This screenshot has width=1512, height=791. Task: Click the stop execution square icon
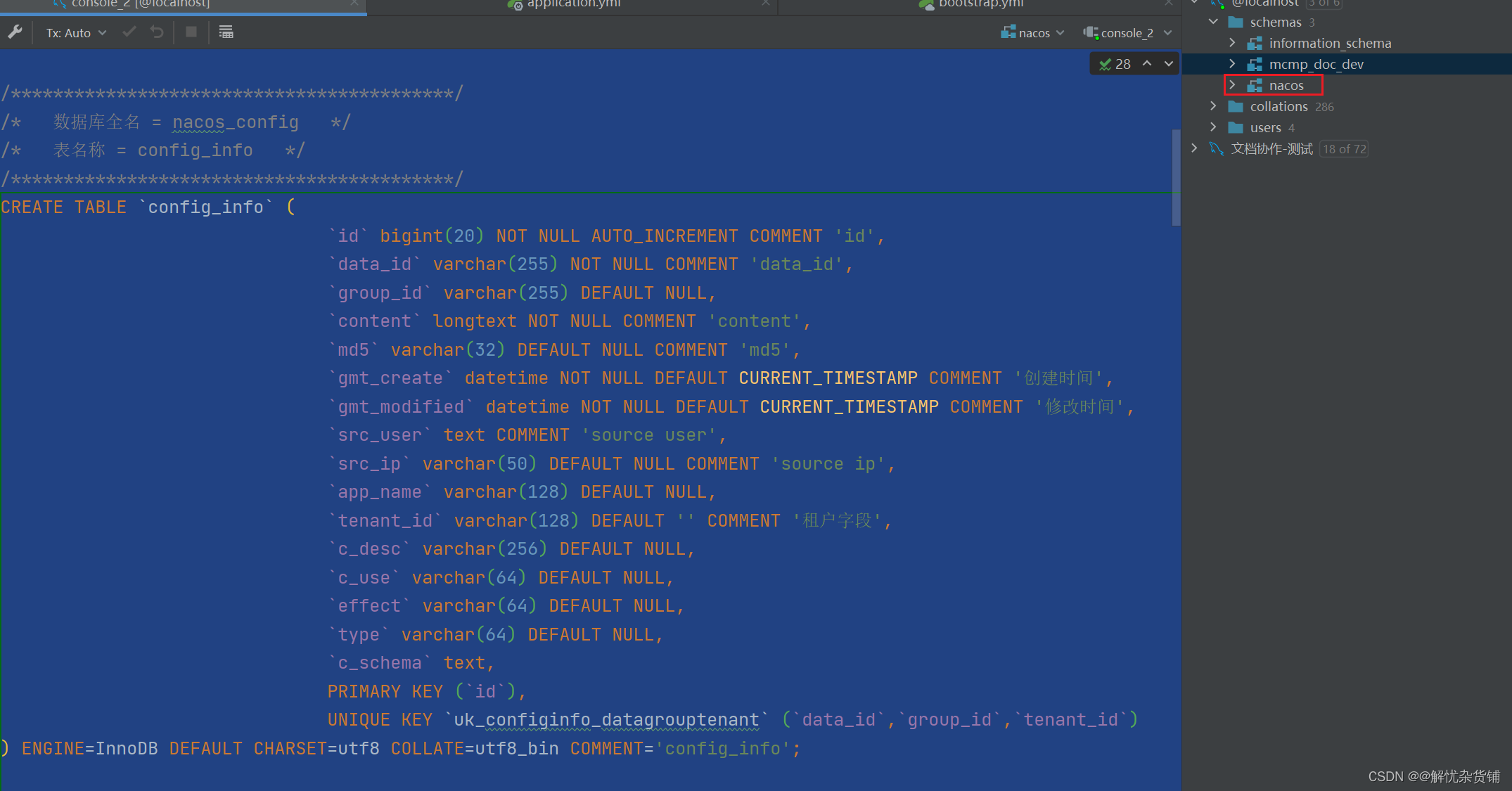[x=191, y=32]
